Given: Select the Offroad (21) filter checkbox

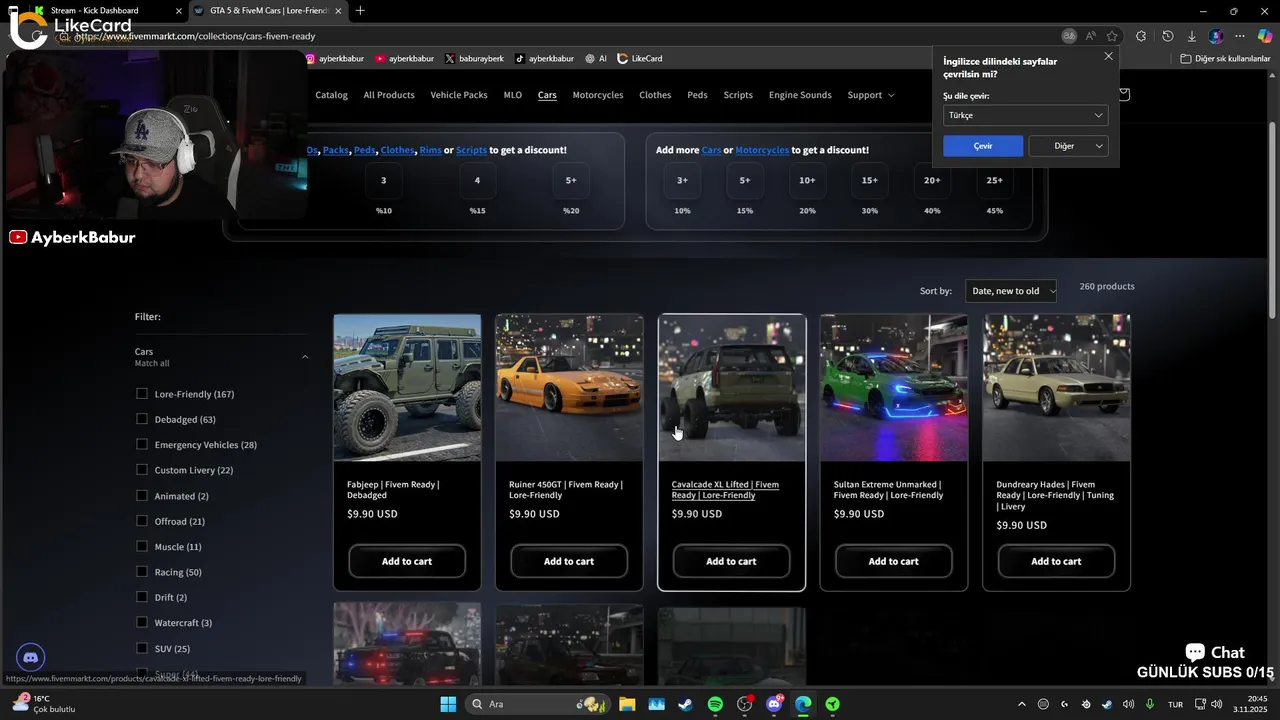Looking at the screenshot, I should (142, 521).
